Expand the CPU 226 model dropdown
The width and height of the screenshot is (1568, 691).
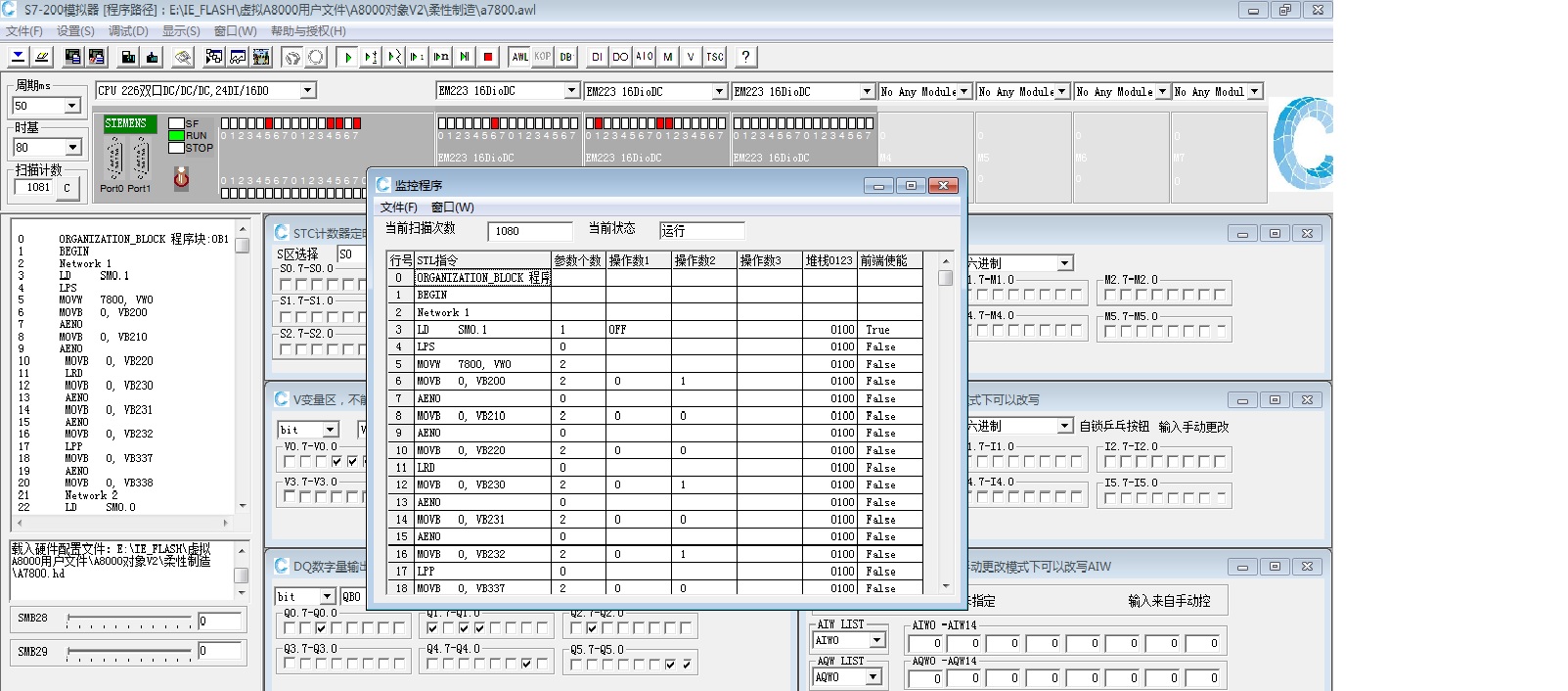pos(307,90)
